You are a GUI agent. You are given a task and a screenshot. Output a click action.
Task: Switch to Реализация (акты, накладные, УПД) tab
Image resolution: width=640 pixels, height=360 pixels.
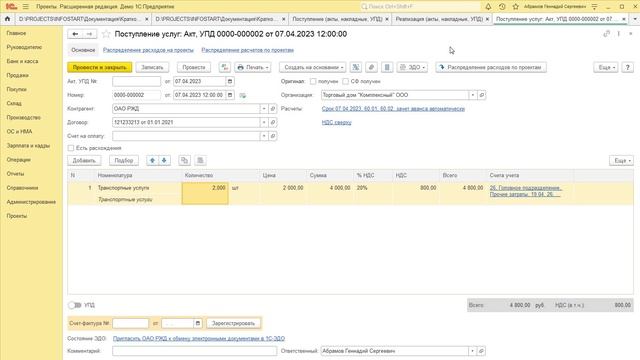click(x=439, y=19)
